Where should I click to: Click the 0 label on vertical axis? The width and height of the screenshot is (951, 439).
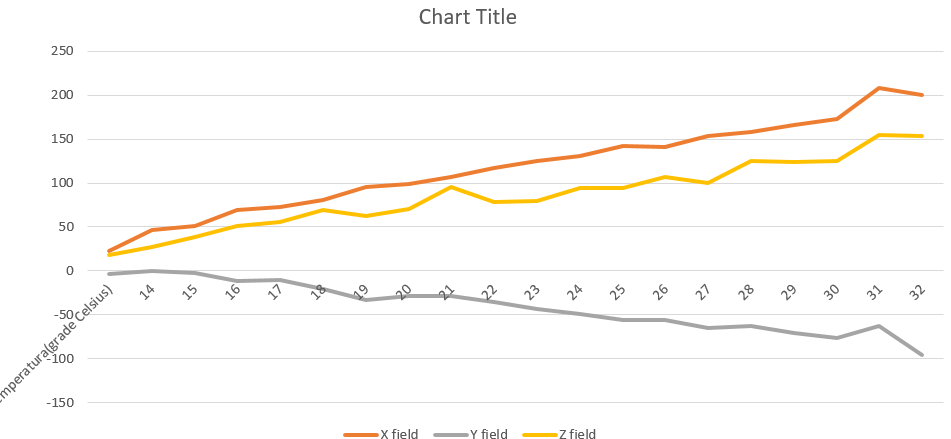(70, 271)
